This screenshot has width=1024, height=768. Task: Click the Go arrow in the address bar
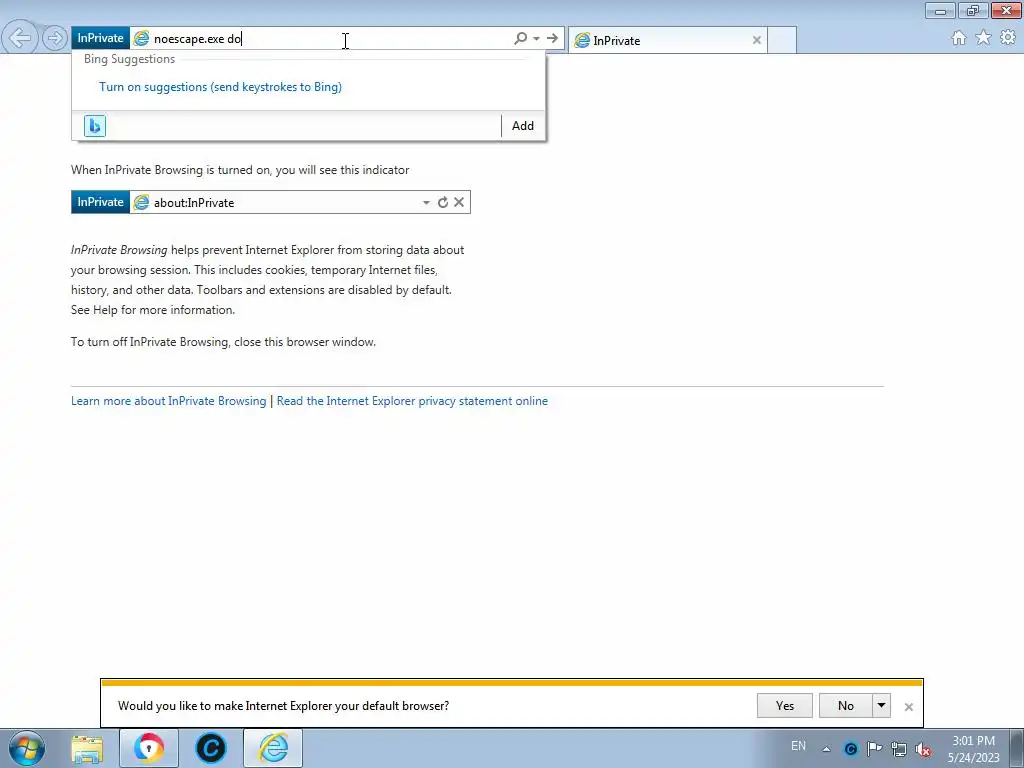click(552, 39)
